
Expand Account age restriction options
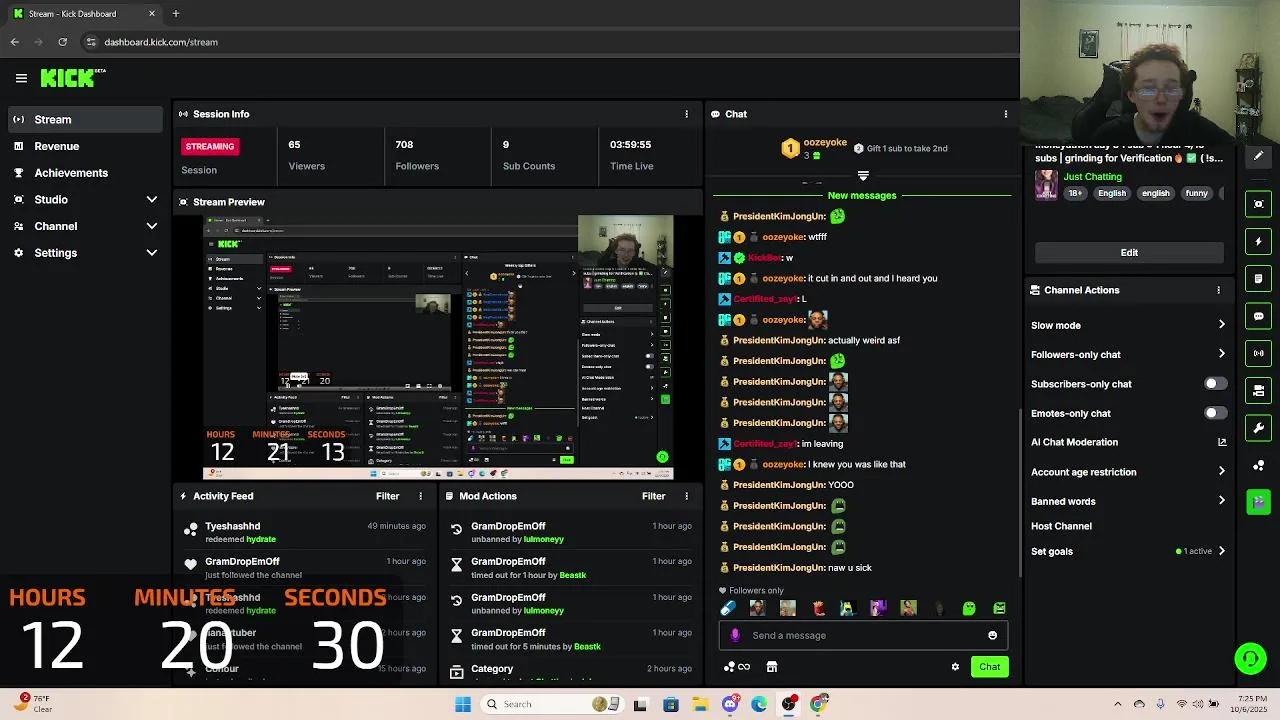pyautogui.click(x=1221, y=472)
